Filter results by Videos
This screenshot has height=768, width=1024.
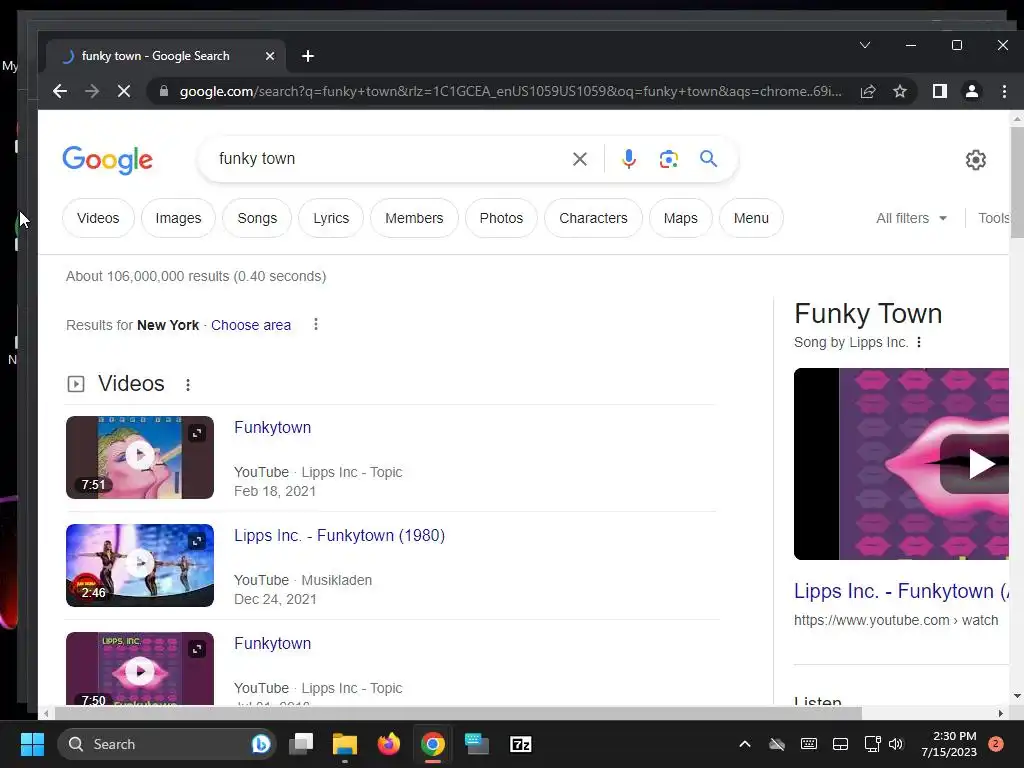point(98,218)
